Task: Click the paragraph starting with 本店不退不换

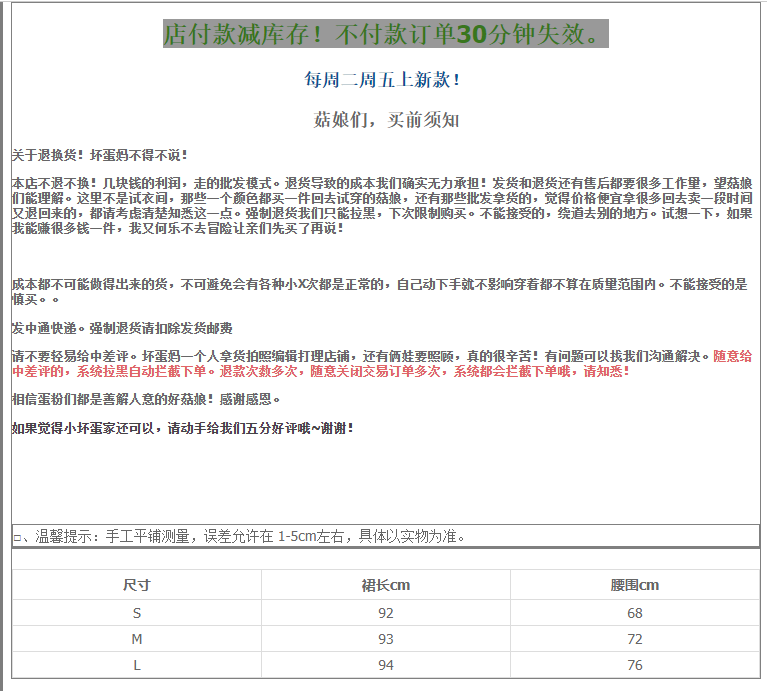Action: pos(380,206)
